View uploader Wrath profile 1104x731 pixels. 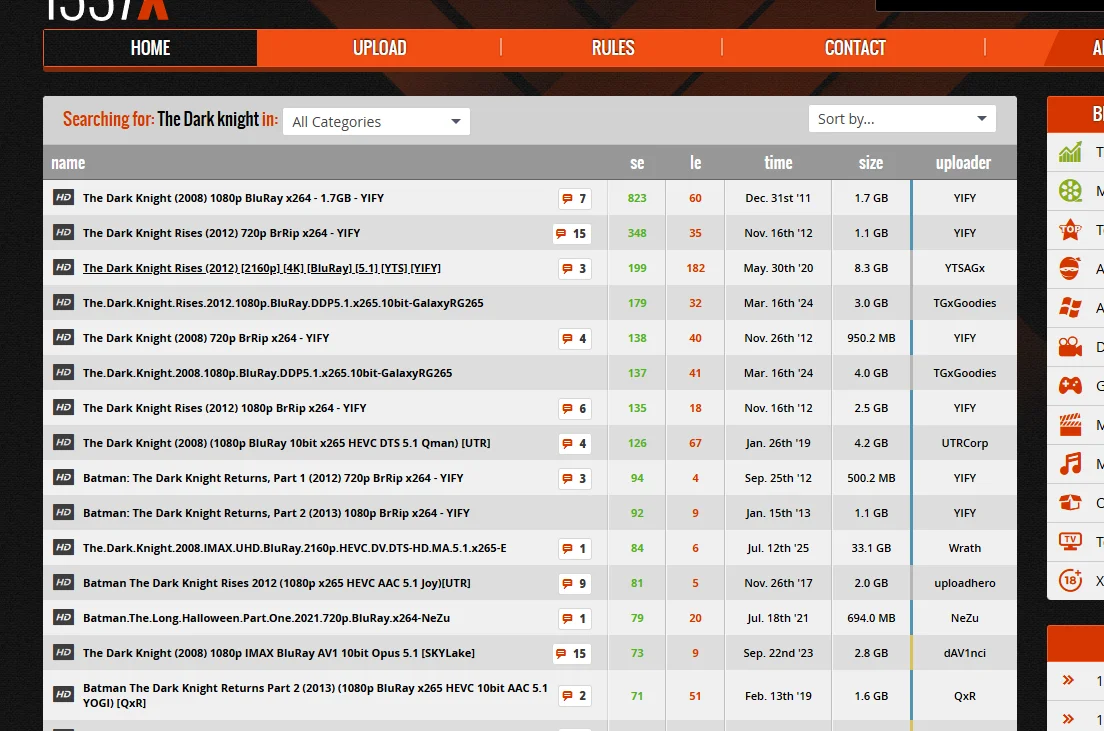(x=965, y=548)
